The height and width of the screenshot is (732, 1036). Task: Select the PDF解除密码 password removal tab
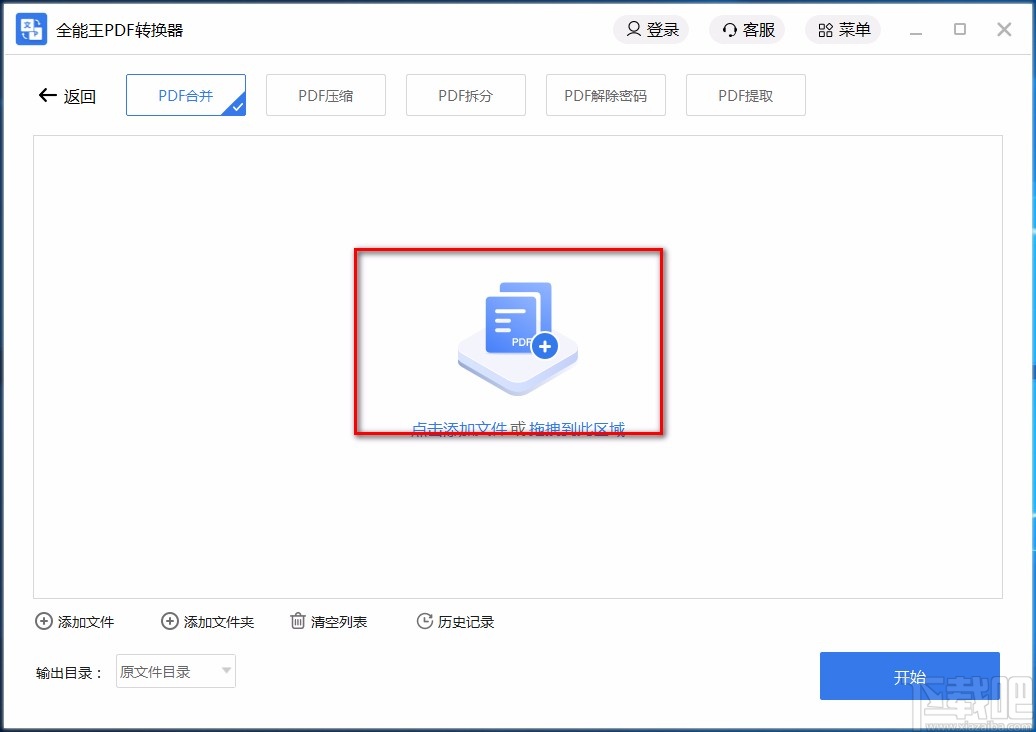tap(606, 95)
